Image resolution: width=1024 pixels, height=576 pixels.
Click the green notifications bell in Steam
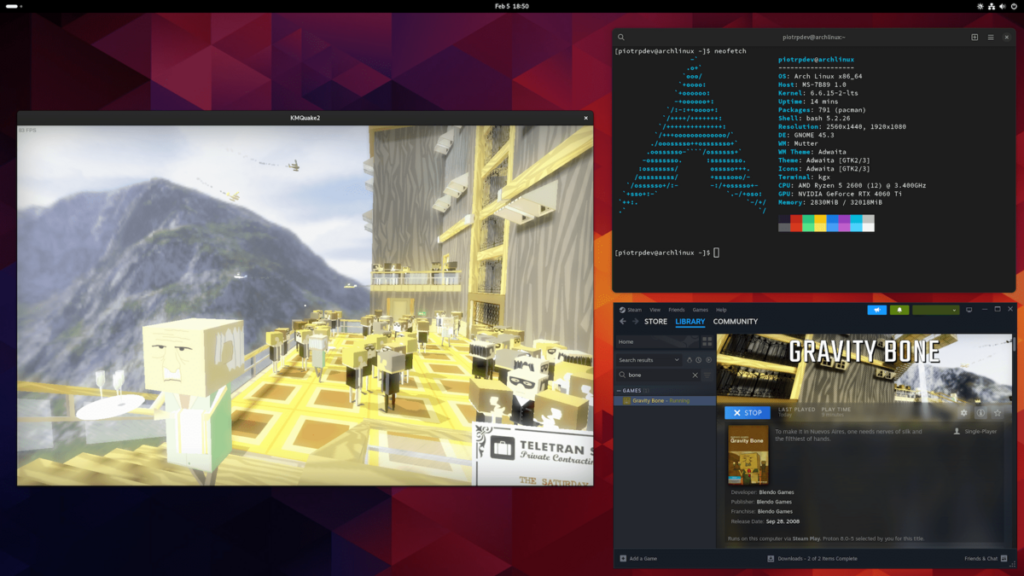point(899,310)
